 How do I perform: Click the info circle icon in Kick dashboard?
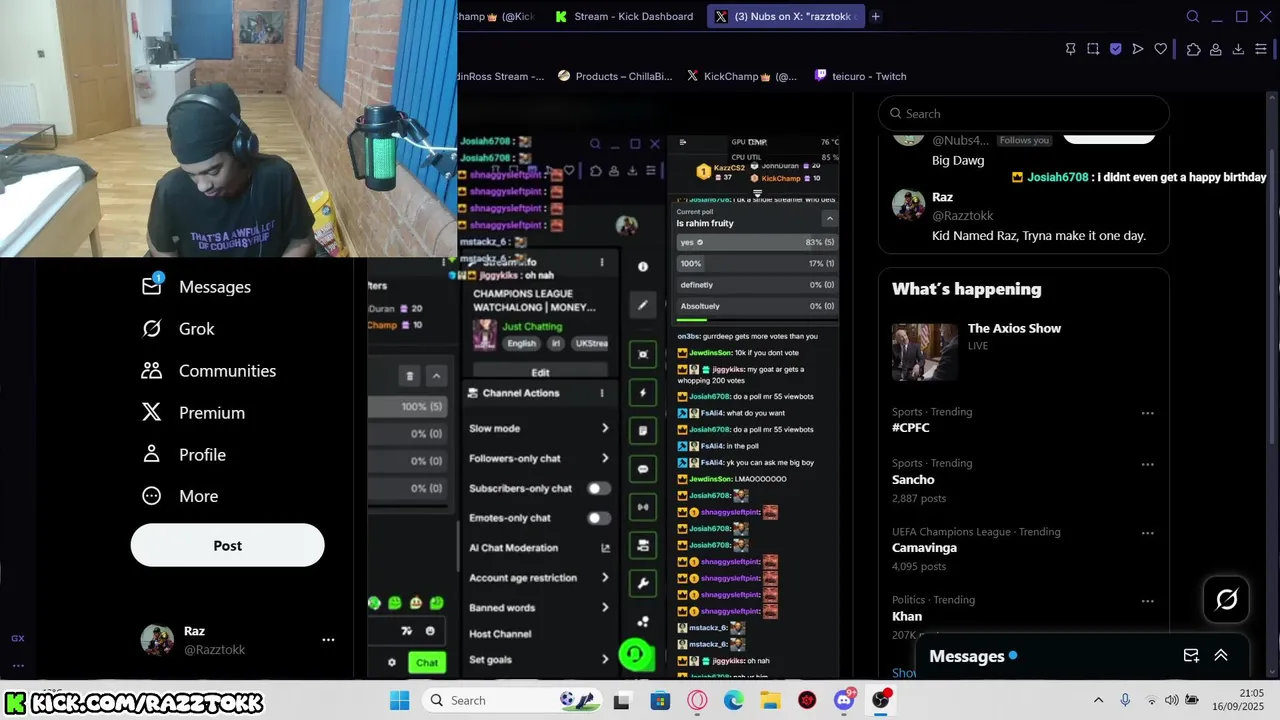pos(643,267)
